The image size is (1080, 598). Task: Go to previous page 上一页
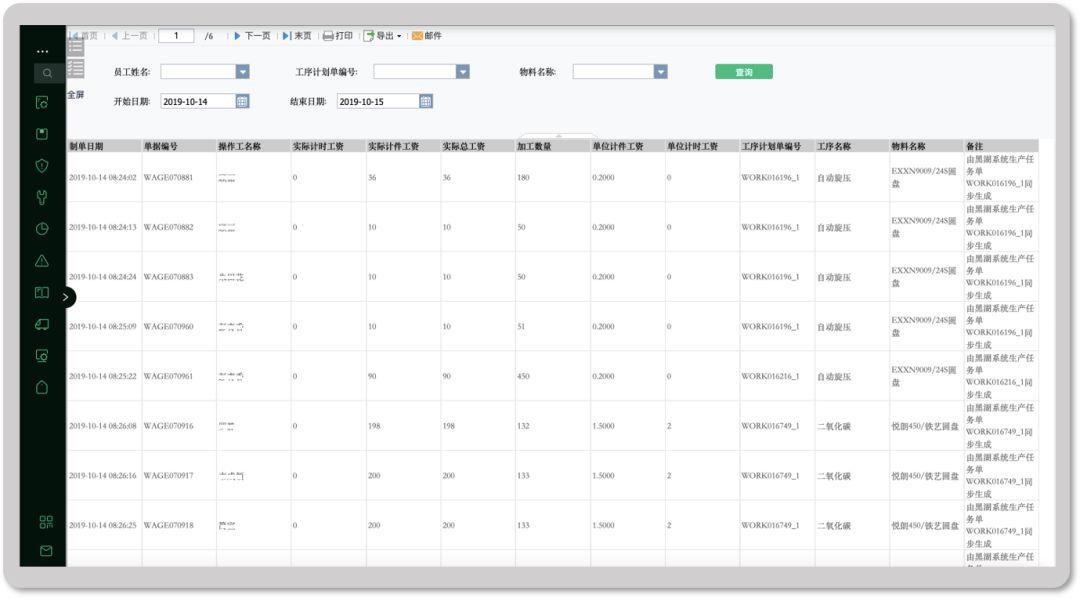click(129, 35)
